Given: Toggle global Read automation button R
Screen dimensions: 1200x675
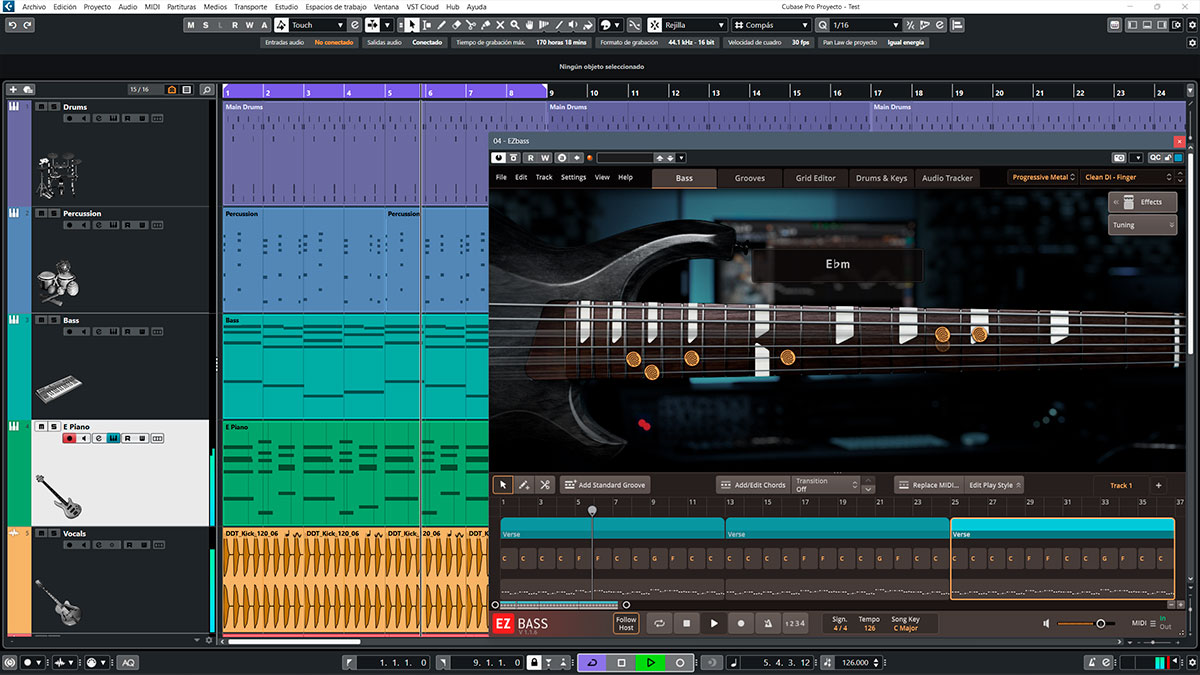Looking at the screenshot, I should pos(235,25).
